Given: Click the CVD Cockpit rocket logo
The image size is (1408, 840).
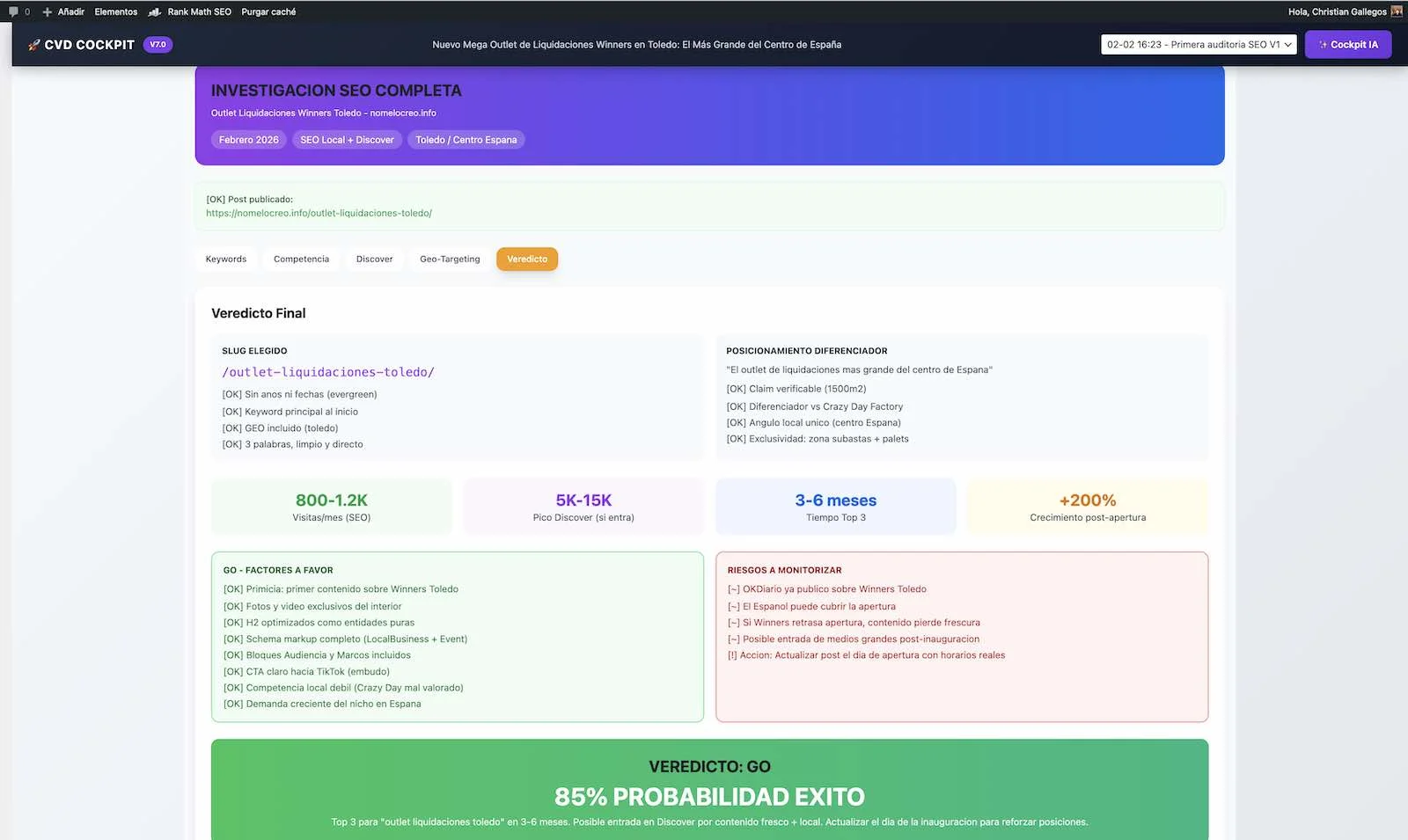Looking at the screenshot, I should point(35,44).
